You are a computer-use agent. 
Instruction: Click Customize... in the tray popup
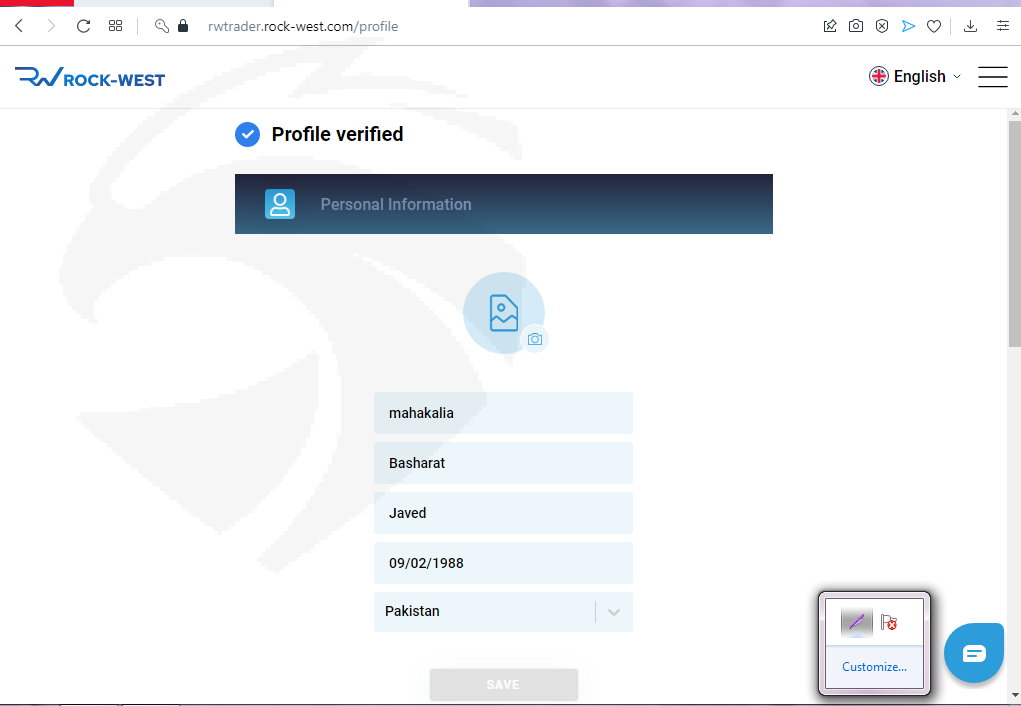pyautogui.click(x=874, y=667)
